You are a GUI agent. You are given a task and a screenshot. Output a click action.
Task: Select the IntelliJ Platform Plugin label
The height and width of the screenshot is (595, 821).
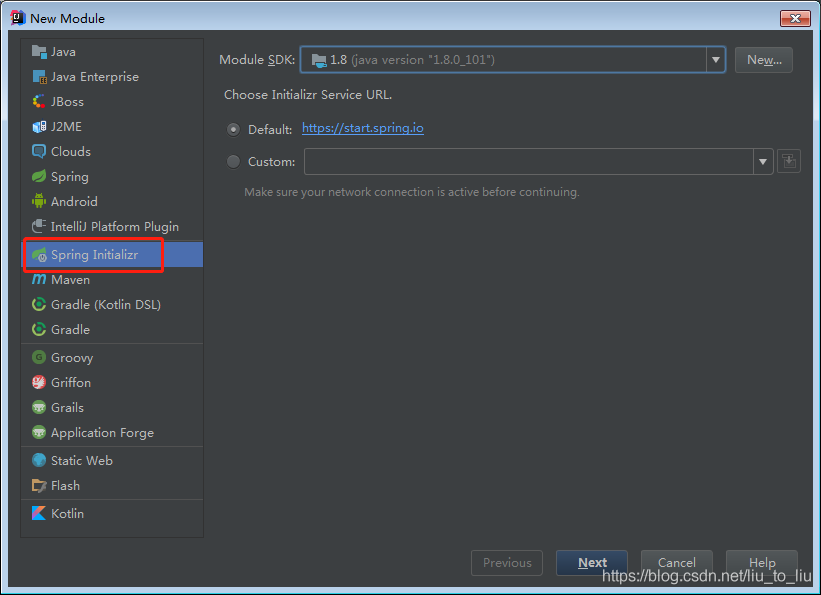[x=115, y=227]
